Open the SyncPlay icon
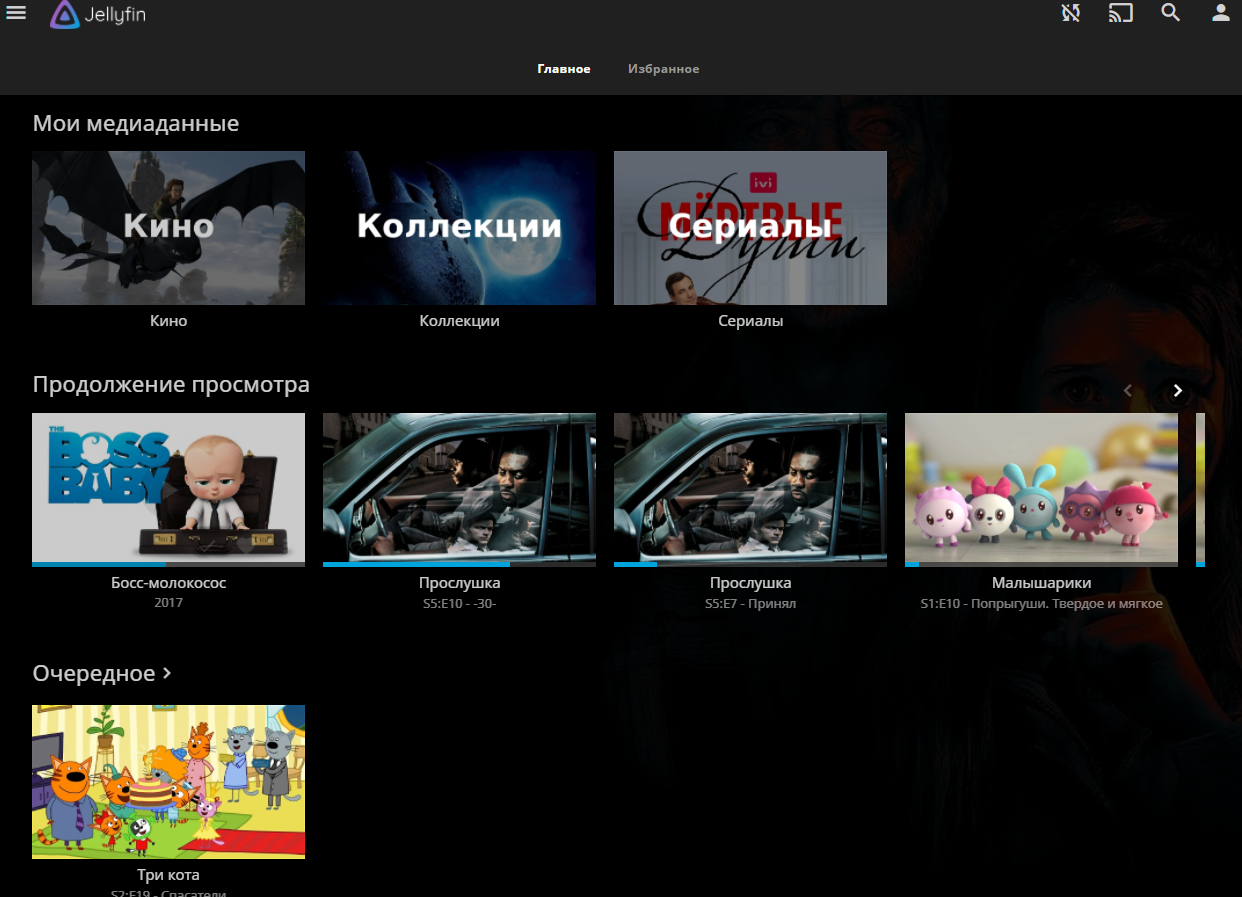1242x897 pixels. 1071,13
